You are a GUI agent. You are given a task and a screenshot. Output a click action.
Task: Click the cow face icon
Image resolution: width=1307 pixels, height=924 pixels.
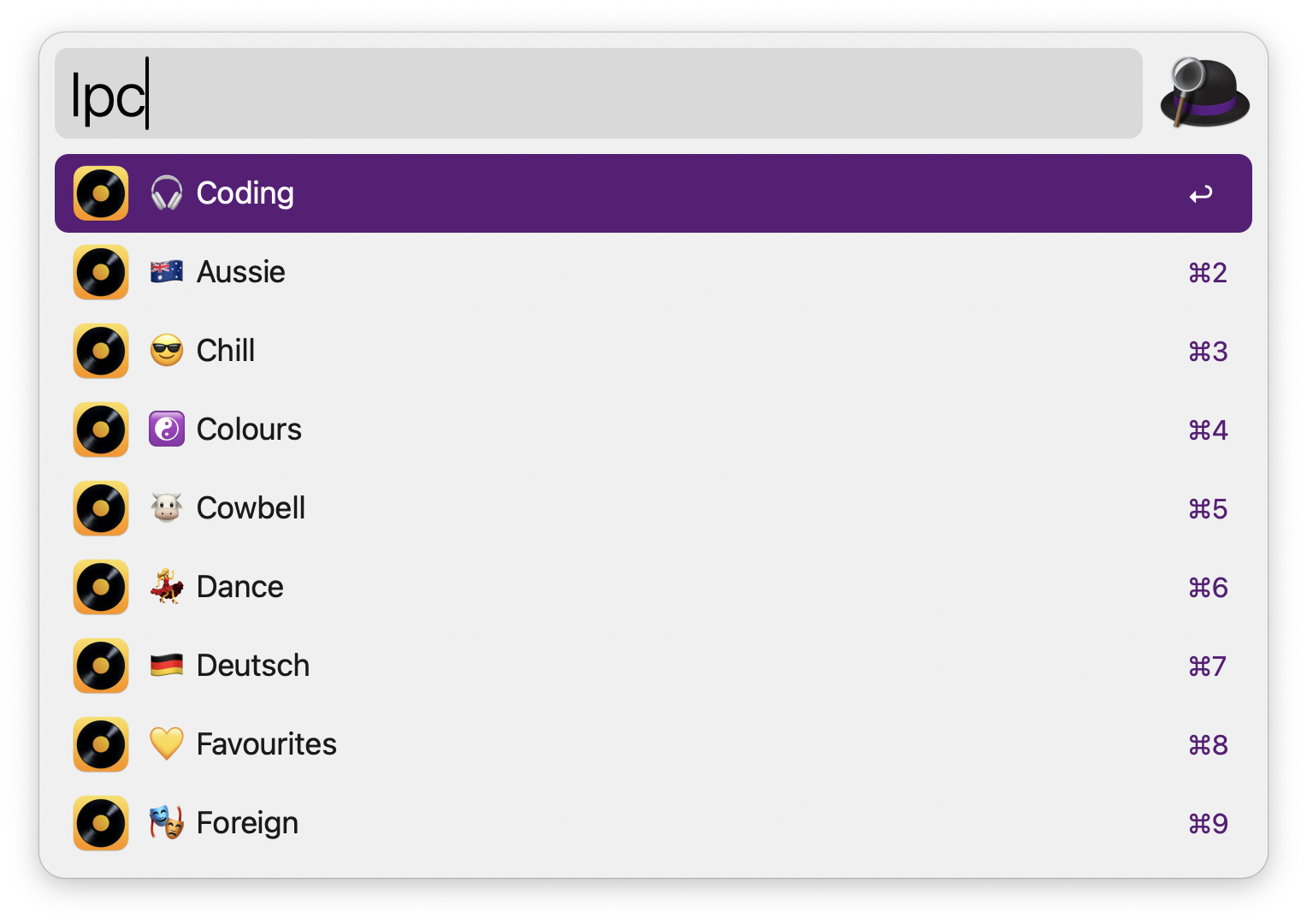coord(167,508)
